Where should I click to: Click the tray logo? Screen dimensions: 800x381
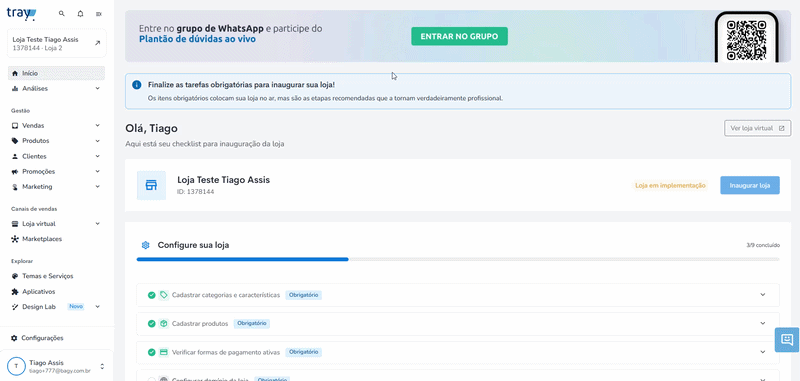pyautogui.click(x=21, y=13)
